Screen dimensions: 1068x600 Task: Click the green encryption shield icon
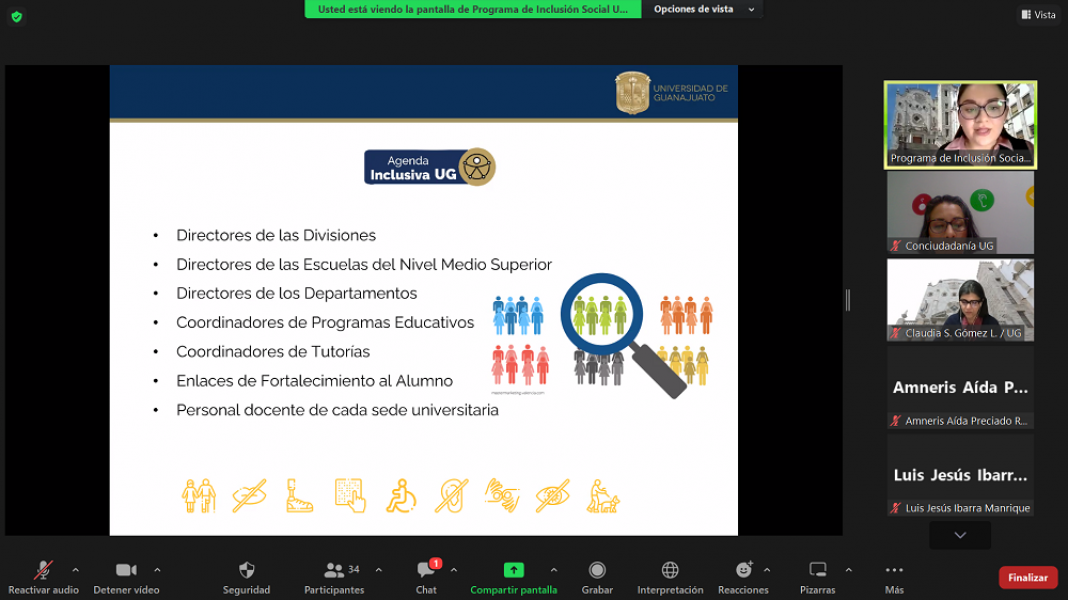point(16,16)
